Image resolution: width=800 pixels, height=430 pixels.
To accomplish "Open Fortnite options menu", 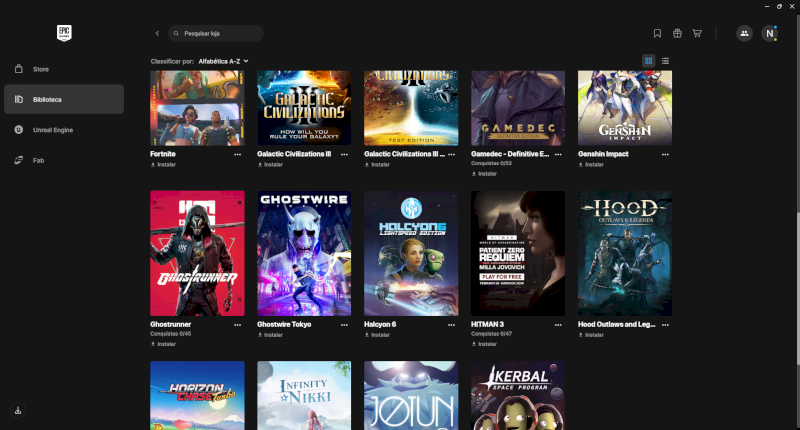I will coord(238,154).
